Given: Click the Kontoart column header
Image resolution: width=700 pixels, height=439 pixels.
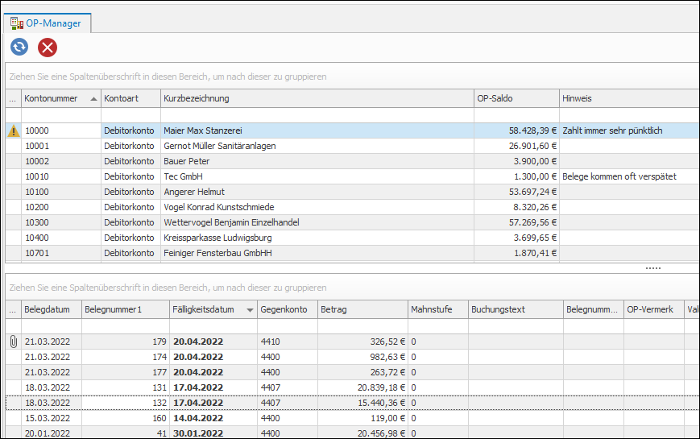Looking at the screenshot, I should (131, 99).
